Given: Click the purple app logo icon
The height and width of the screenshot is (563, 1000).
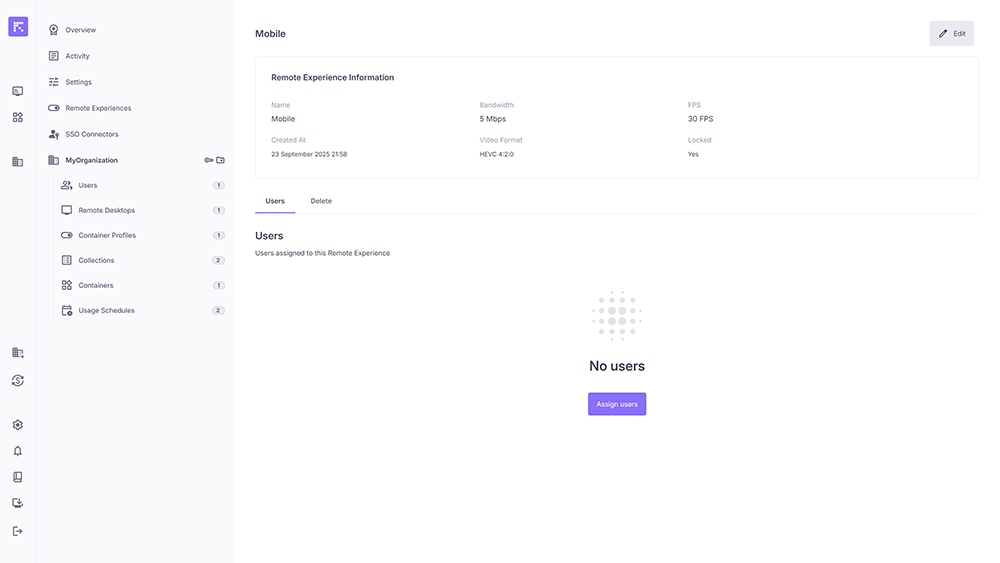Looking at the screenshot, I should pyautogui.click(x=18, y=27).
